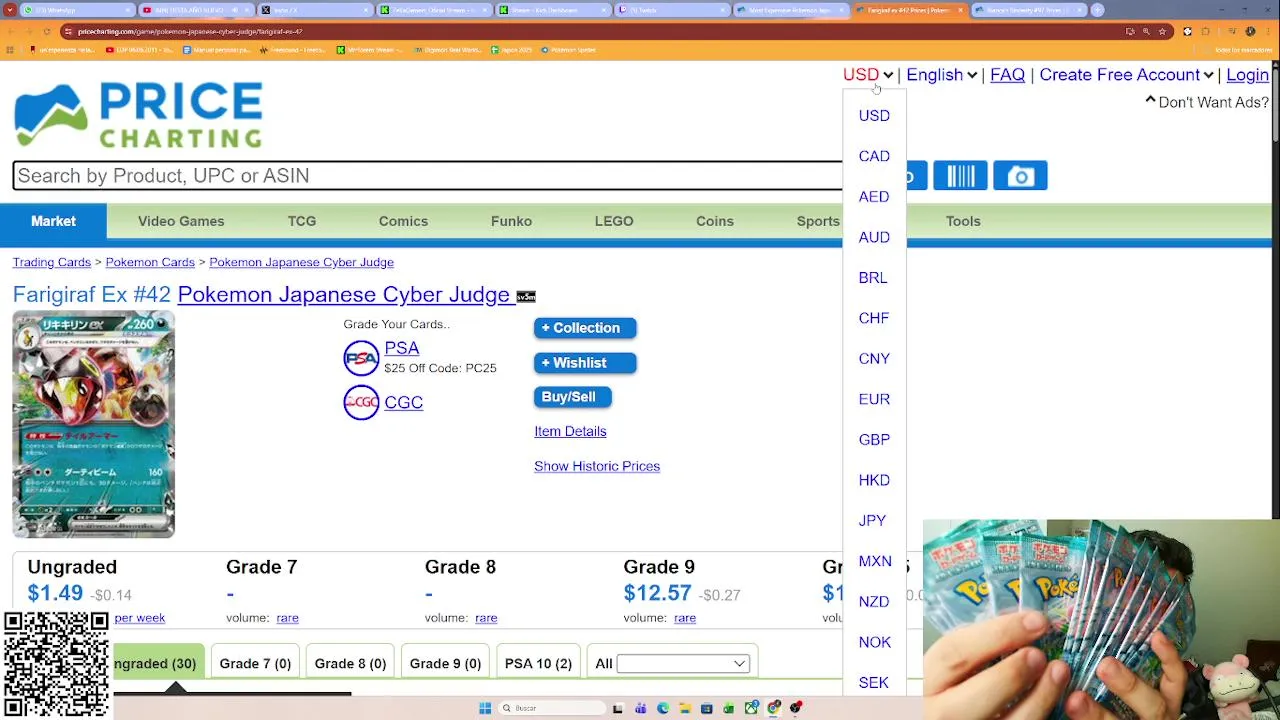Open the Item Details link

[570, 431]
